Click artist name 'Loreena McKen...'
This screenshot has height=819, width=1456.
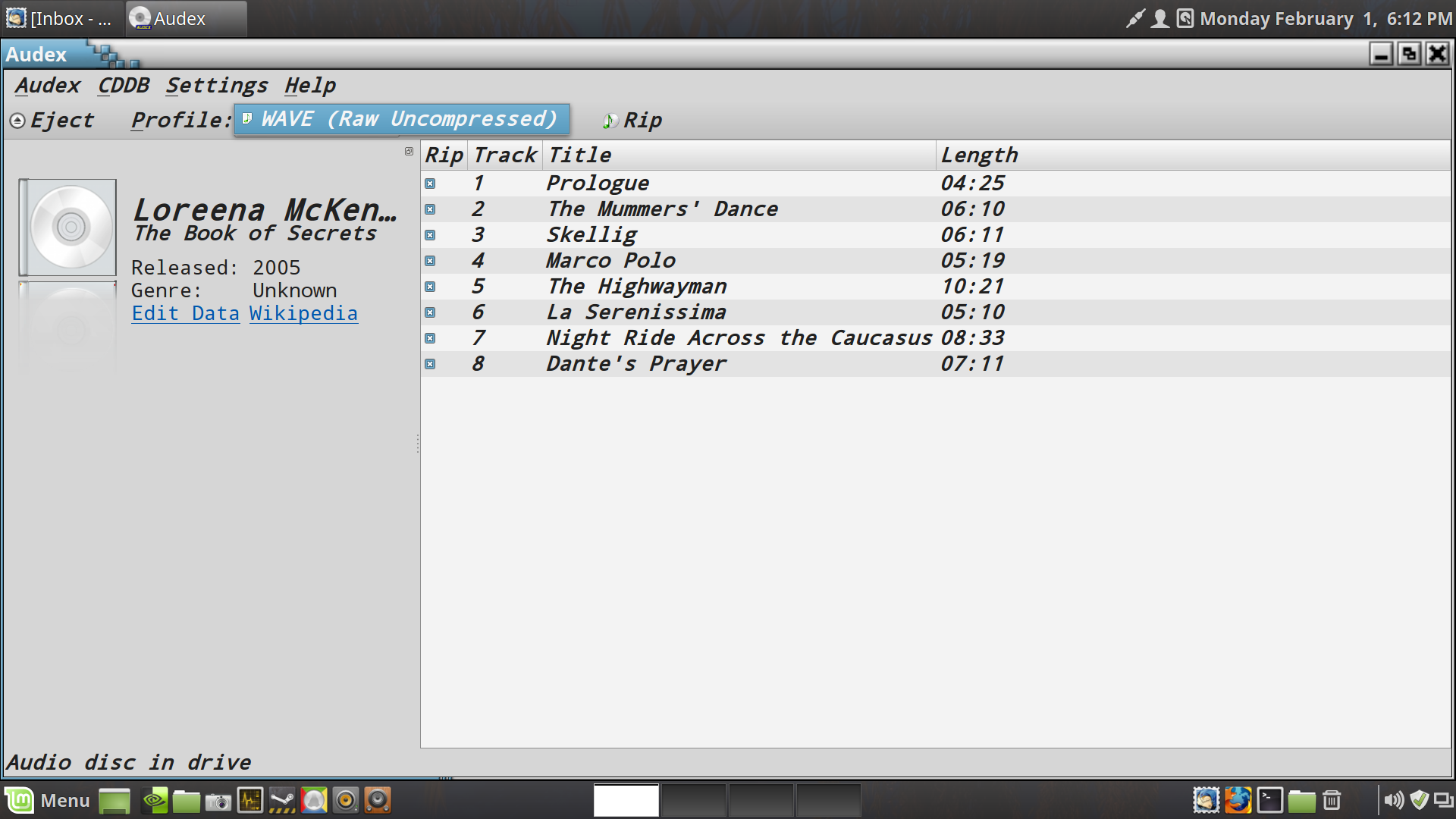pos(265,210)
